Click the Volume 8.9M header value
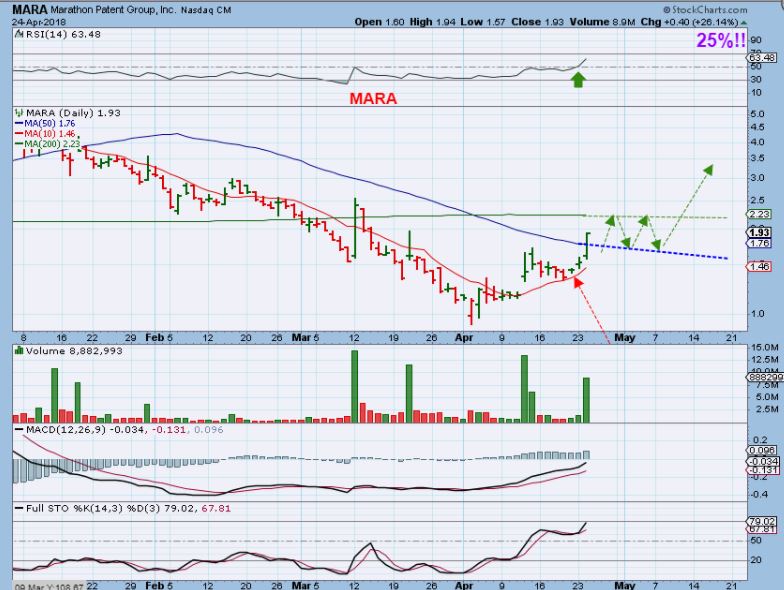 [602, 22]
